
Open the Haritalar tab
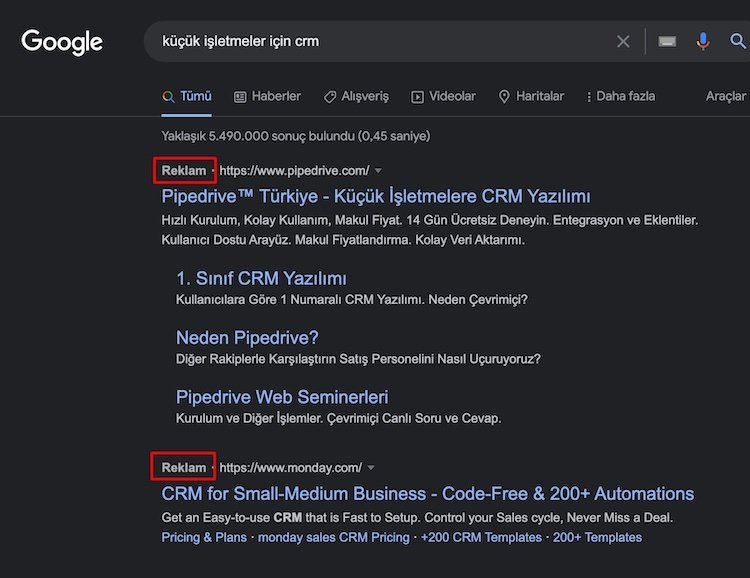(x=531, y=96)
